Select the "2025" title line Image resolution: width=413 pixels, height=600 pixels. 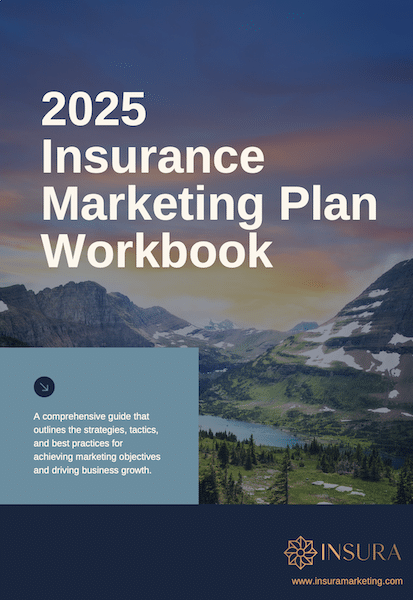(94, 109)
